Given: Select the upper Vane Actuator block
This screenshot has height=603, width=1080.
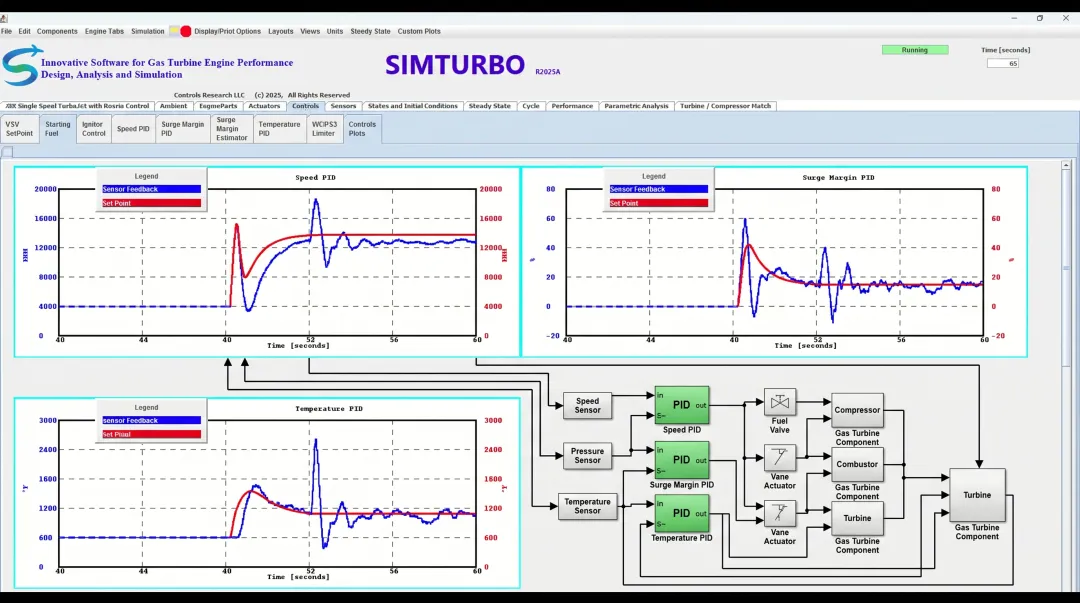Looking at the screenshot, I should click(x=780, y=457).
